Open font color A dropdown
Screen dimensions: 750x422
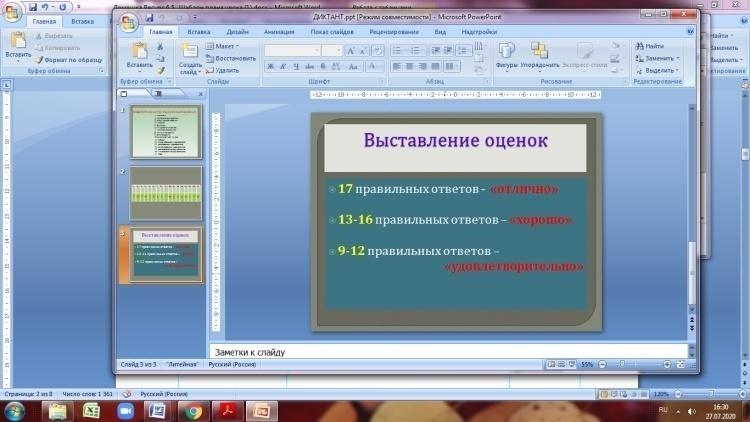374,67
